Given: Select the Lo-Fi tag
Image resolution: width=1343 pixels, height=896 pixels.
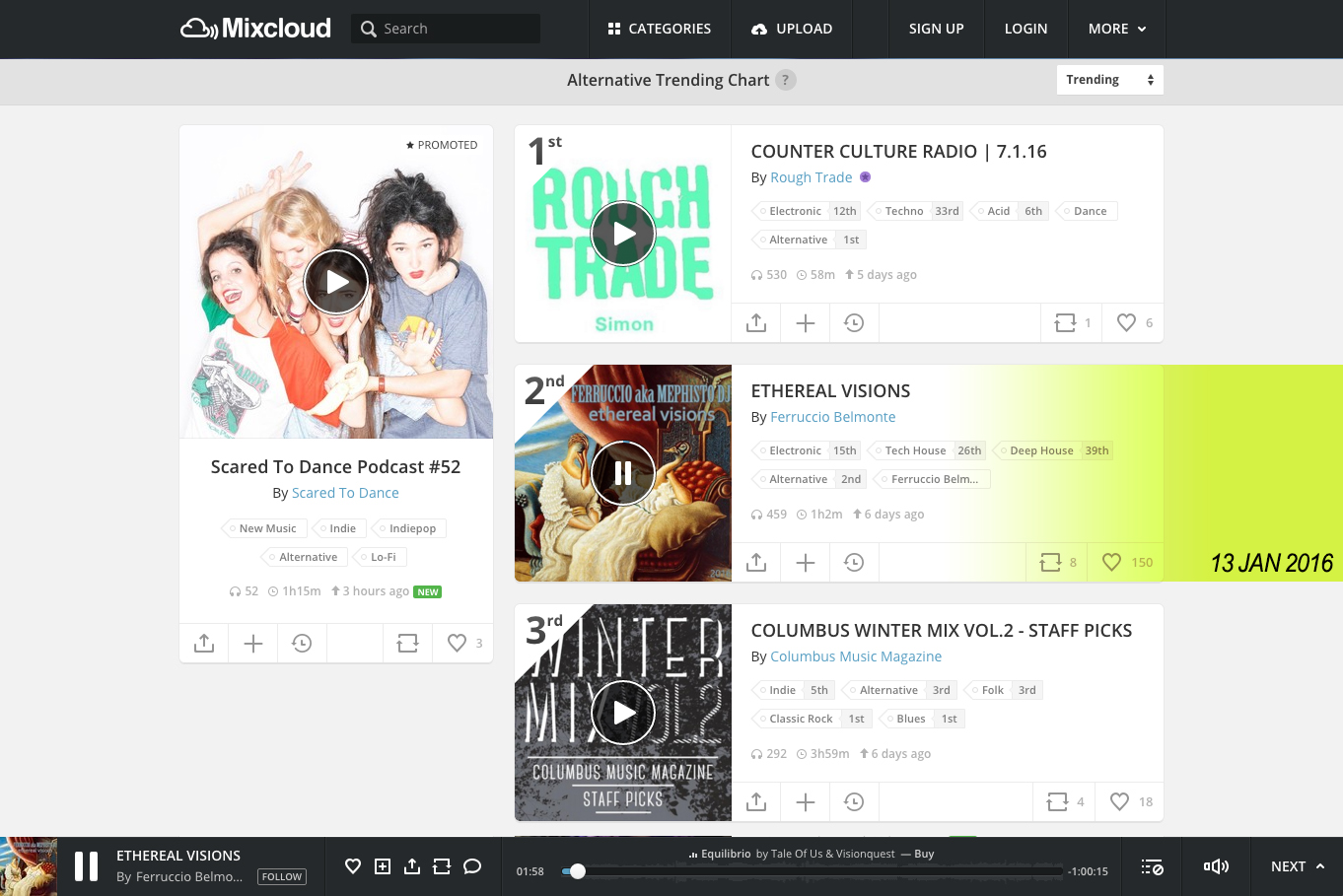Looking at the screenshot, I should 380,557.
